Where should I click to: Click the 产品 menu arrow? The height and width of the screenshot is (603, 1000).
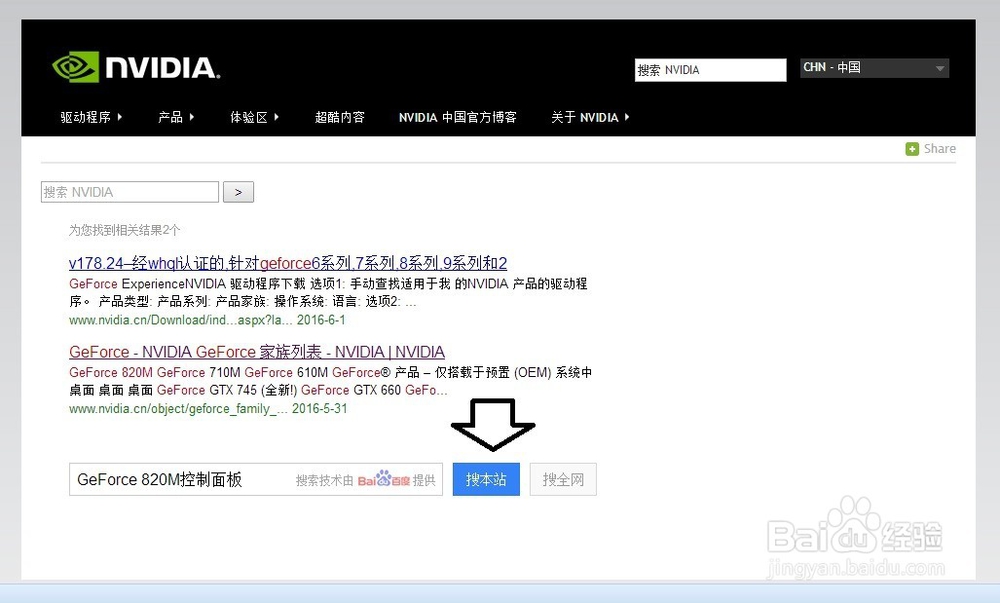(191, 117)
